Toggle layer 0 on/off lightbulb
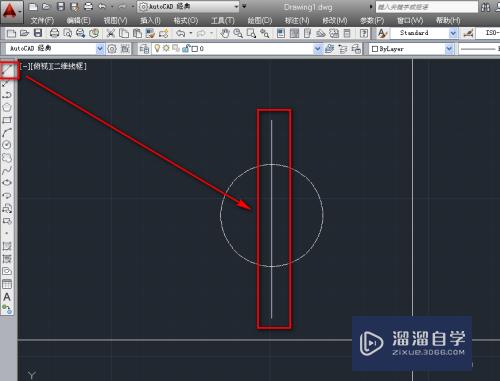The width and height of the screenshot is (500, 381). pyautogui.click(x=157, y=48)
